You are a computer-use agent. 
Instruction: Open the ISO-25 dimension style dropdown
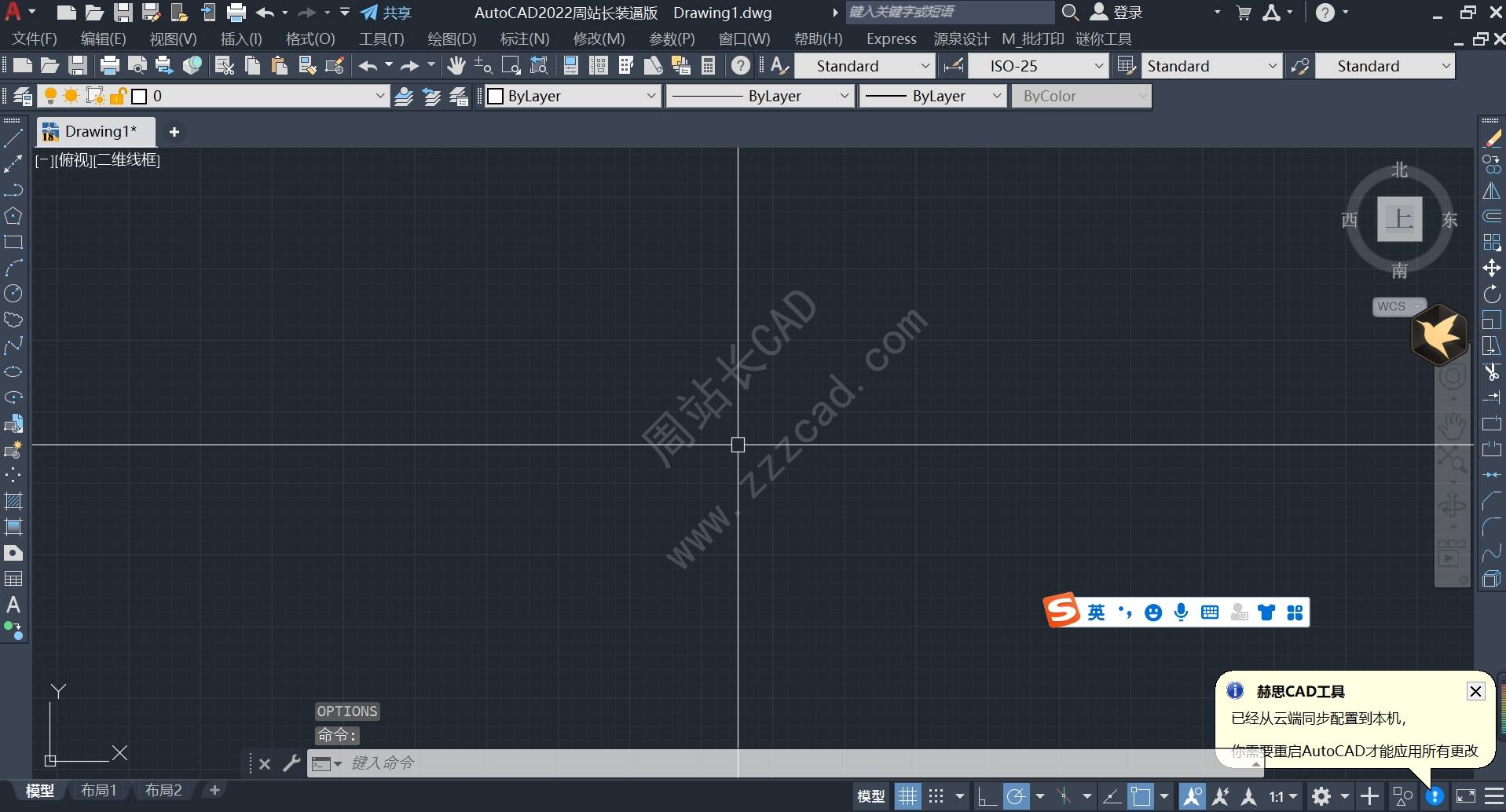pos(1038,66)
